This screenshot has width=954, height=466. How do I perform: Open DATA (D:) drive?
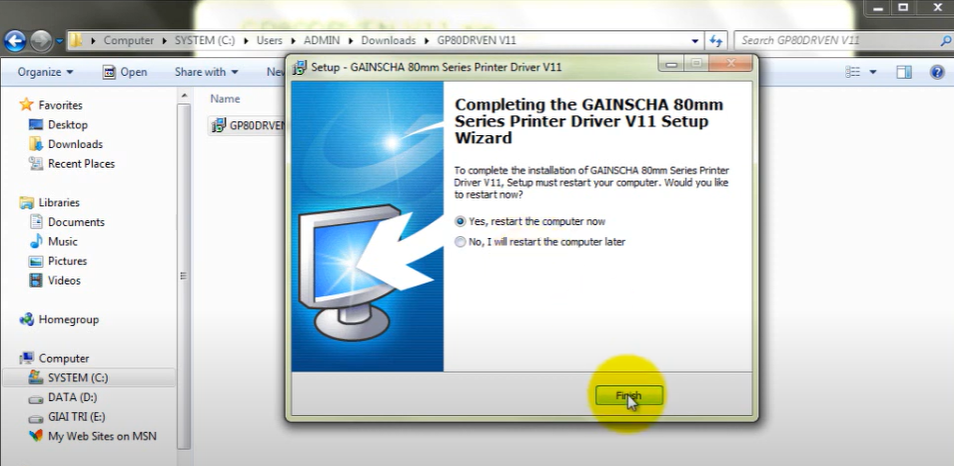tap(63, 397)
